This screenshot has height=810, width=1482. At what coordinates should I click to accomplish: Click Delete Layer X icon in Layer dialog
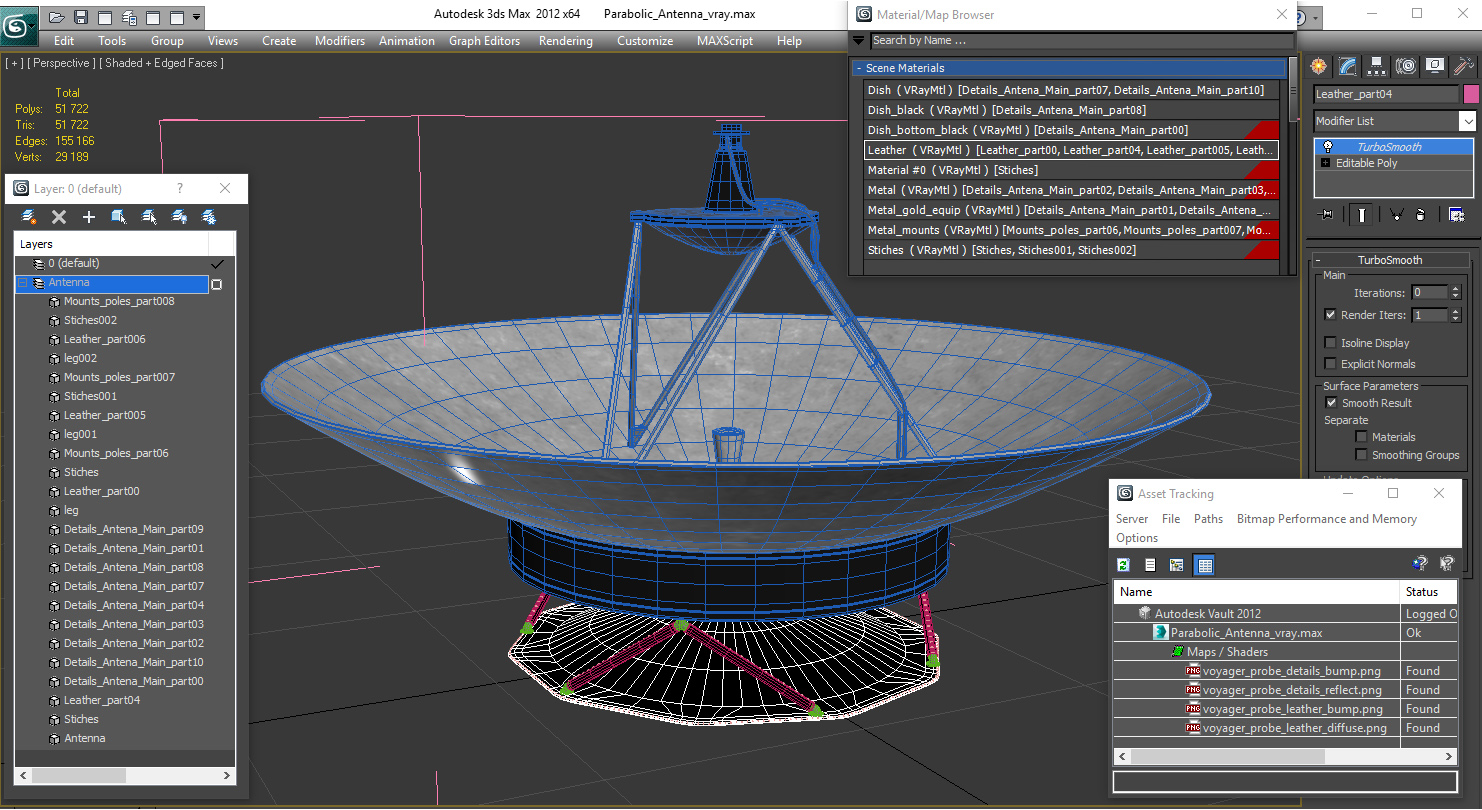point(59,216)
